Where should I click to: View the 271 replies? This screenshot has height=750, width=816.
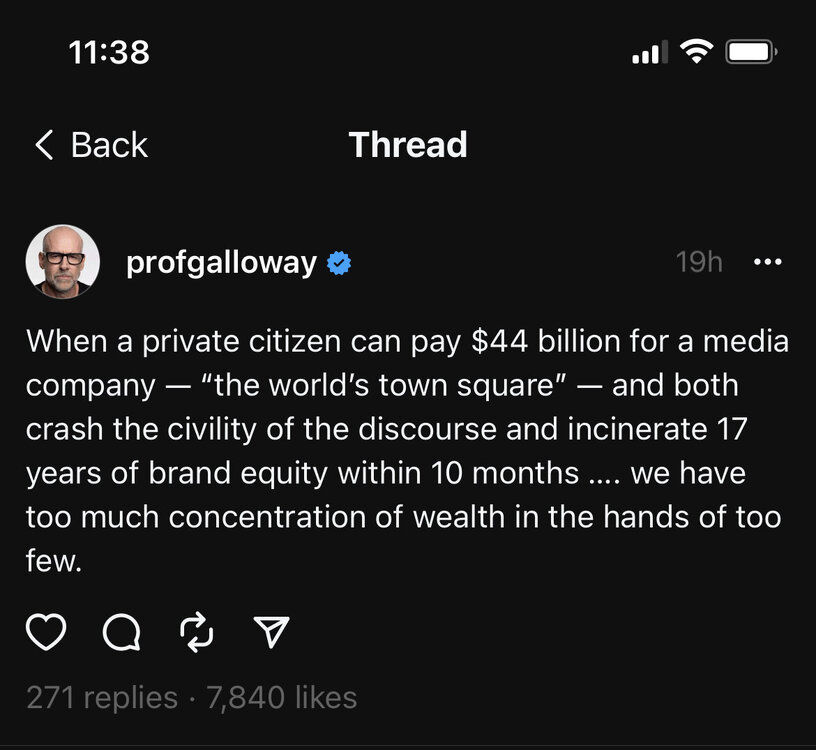click(101, 697)
